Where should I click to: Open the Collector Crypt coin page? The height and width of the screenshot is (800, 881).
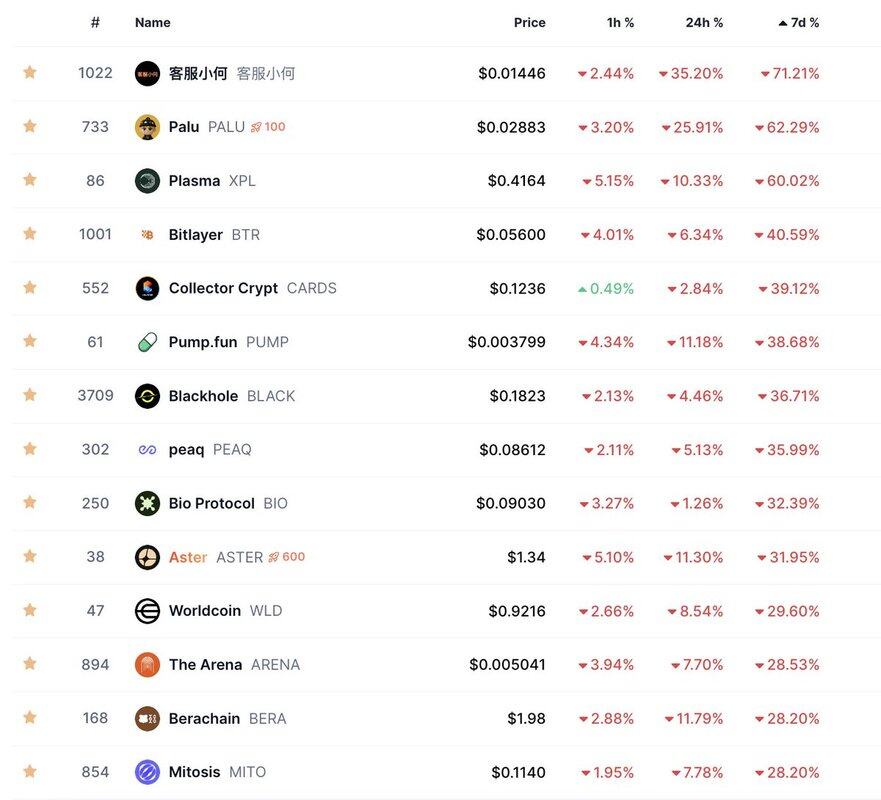[223, 288]
